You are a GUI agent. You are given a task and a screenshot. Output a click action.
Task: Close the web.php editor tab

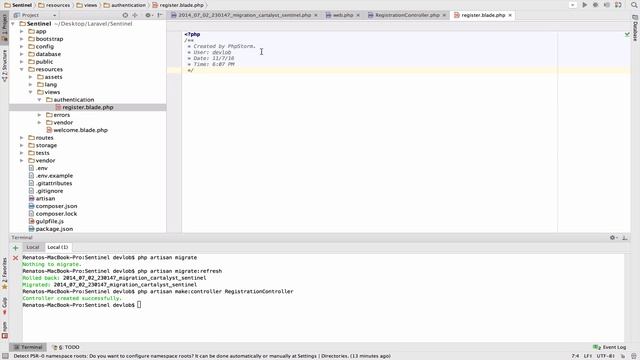coord(358,15)
